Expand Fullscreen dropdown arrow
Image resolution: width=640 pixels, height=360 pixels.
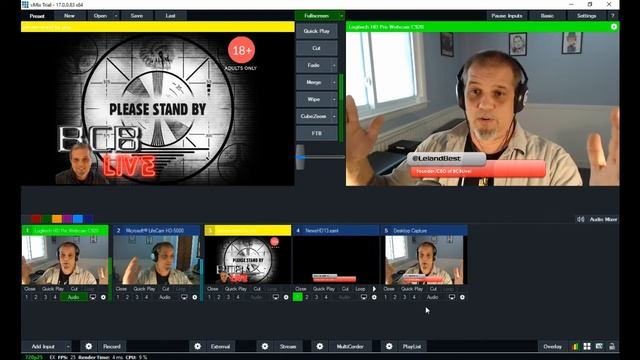click(341, 16)
